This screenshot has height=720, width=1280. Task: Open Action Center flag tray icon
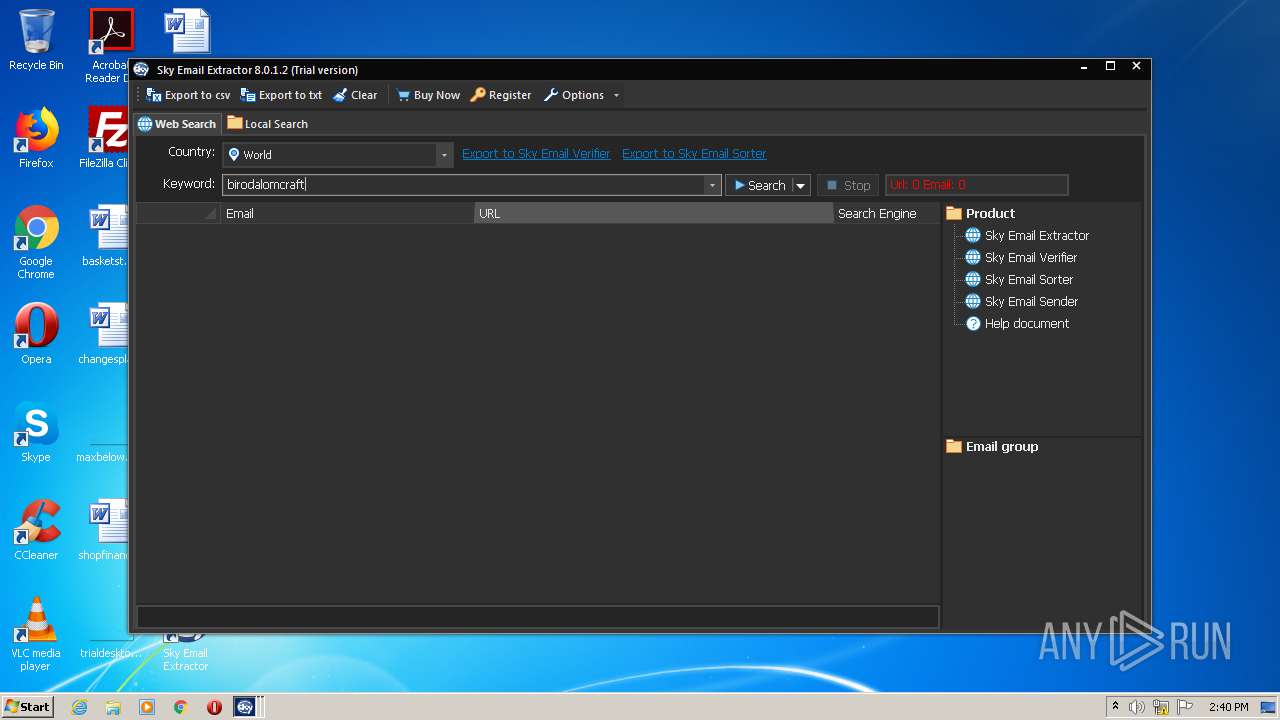click(x=1183, y=707)
